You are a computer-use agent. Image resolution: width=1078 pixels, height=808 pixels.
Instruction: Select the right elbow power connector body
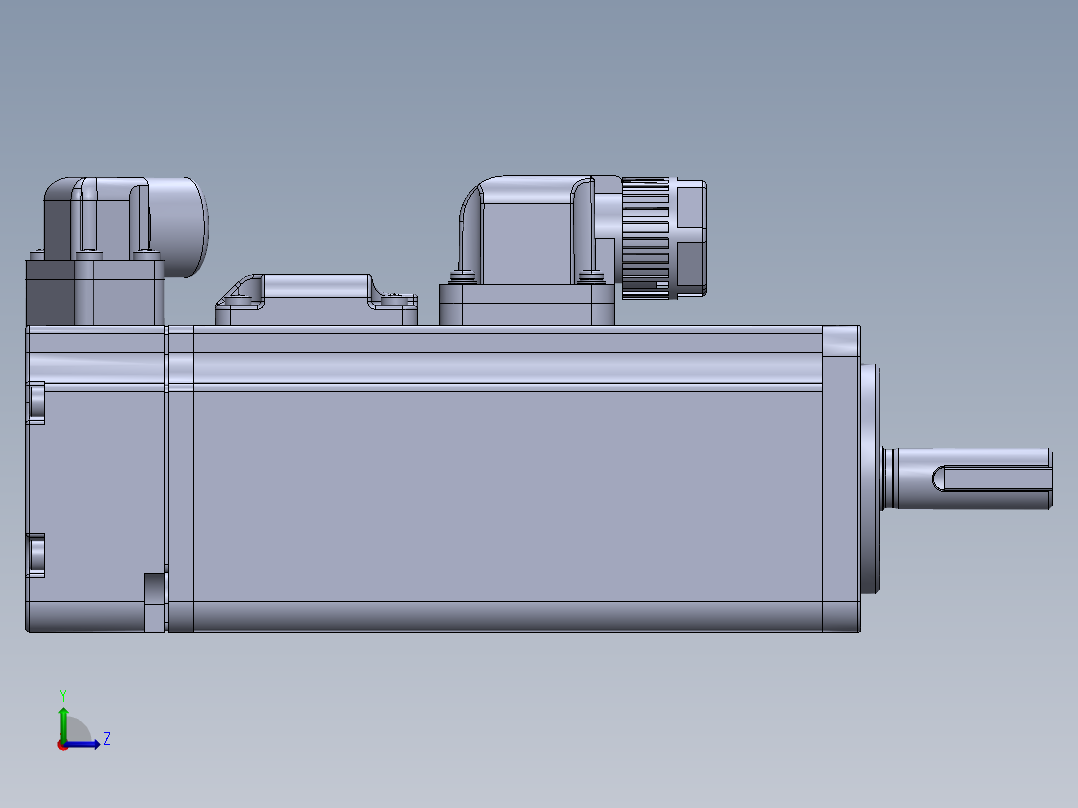pos(528,230)
